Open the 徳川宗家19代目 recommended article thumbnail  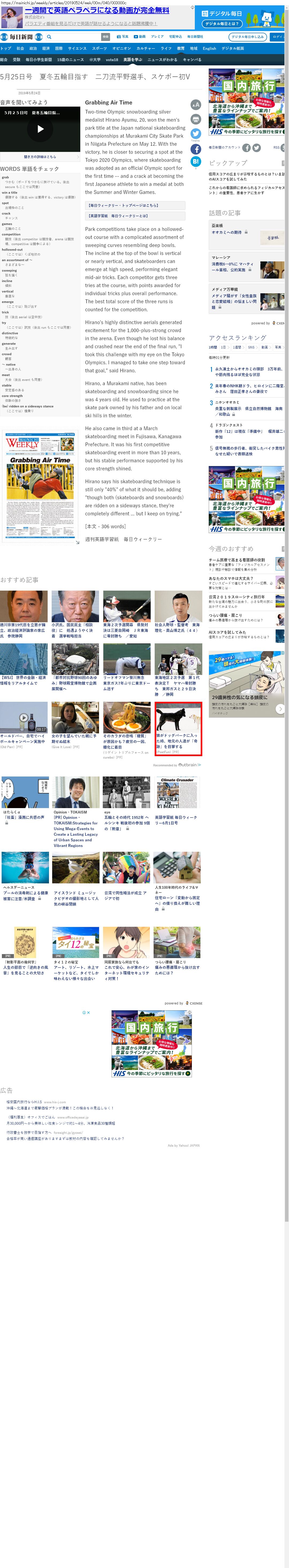point(24,606)
